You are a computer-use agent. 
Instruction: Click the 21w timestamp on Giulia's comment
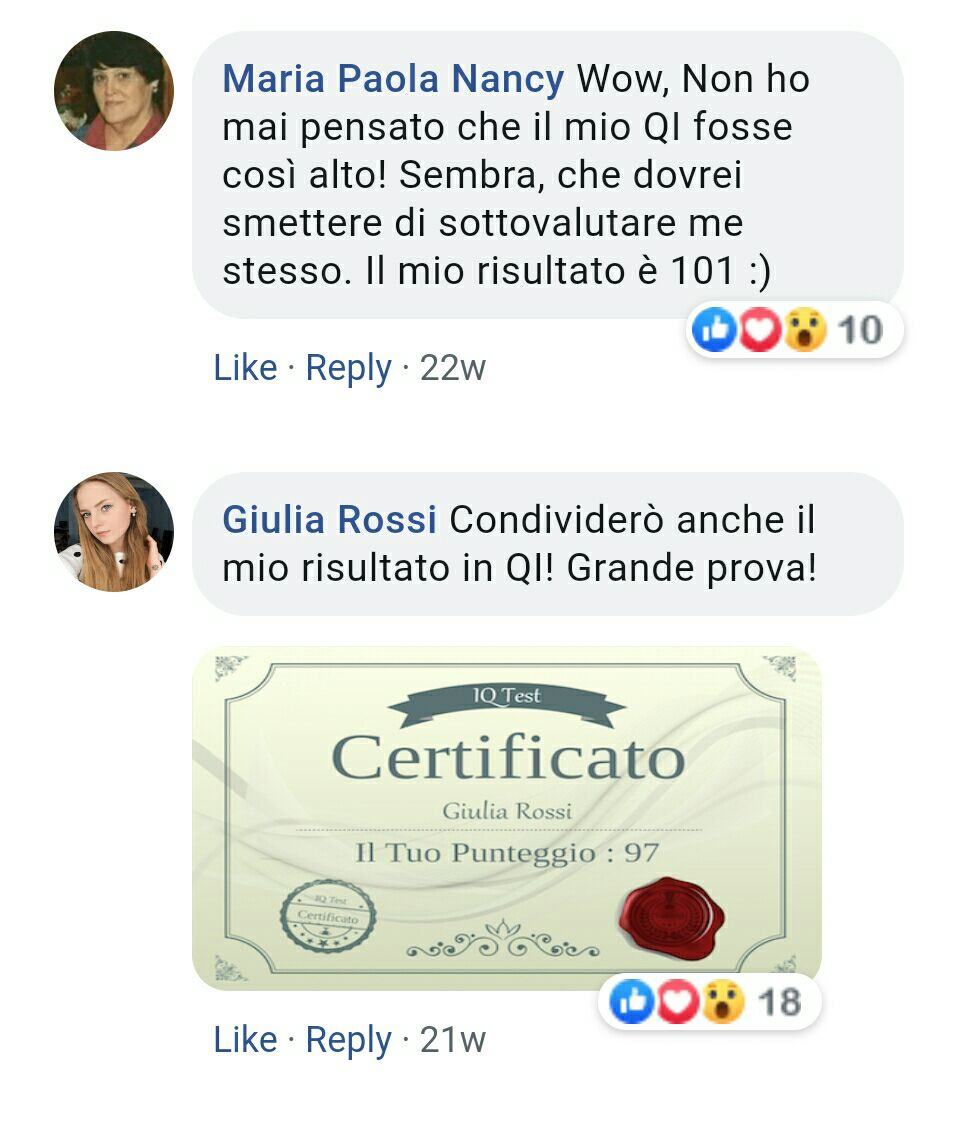[x=453, y=1039]
